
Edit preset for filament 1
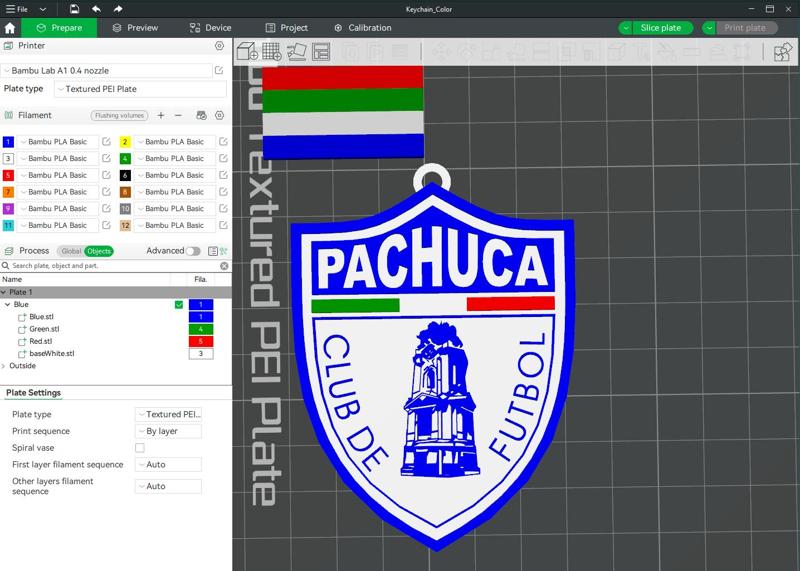point(106,141)
